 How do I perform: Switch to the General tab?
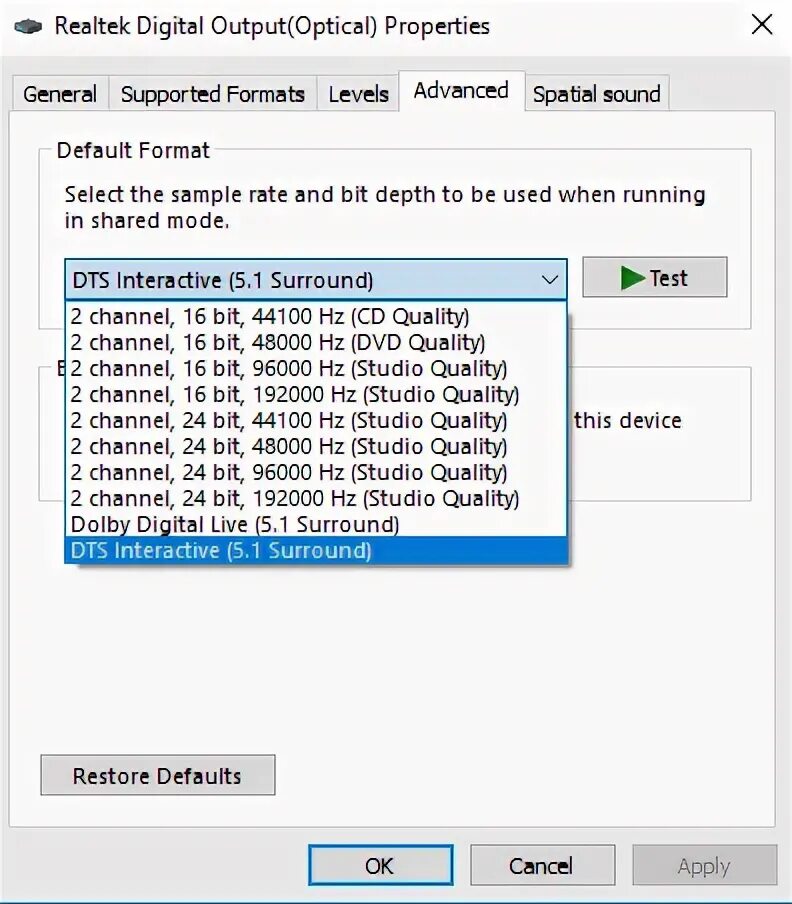click(x=60, y=93)
